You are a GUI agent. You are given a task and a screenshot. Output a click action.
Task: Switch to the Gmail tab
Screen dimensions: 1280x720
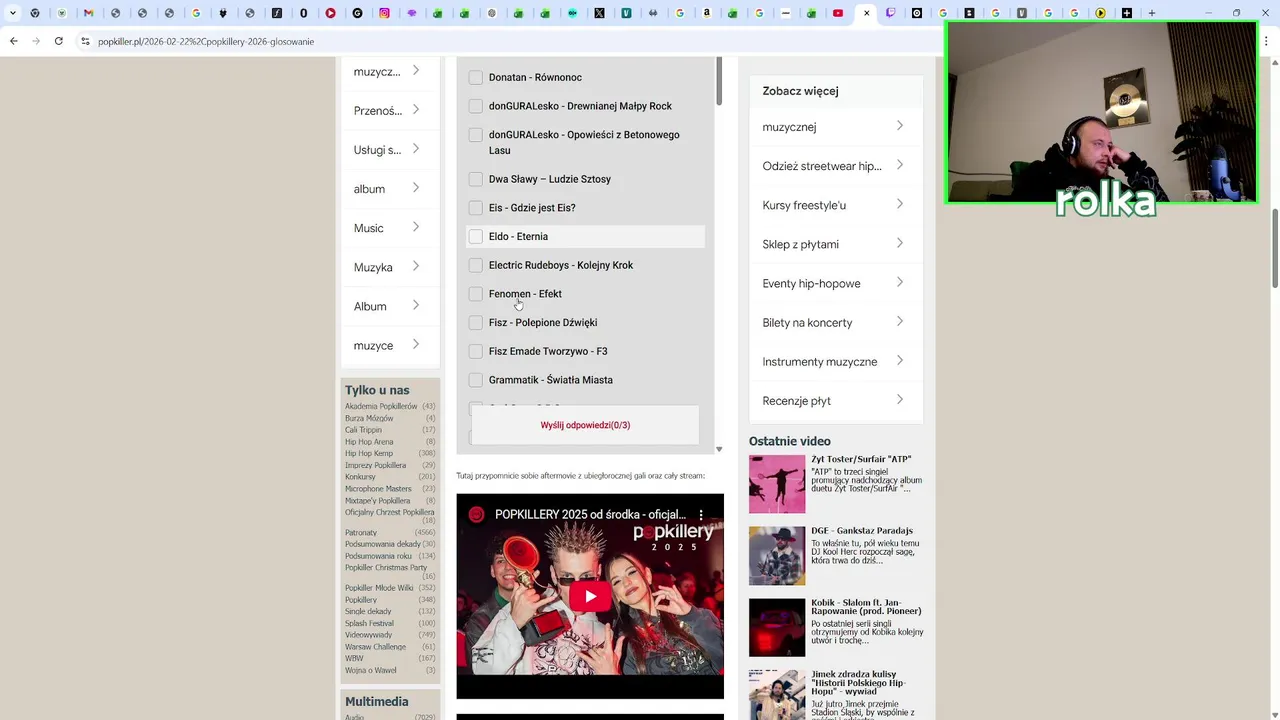89,13
